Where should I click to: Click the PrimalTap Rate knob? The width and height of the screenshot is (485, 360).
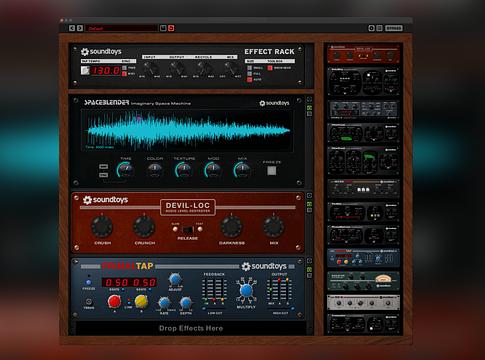[164, 303]
